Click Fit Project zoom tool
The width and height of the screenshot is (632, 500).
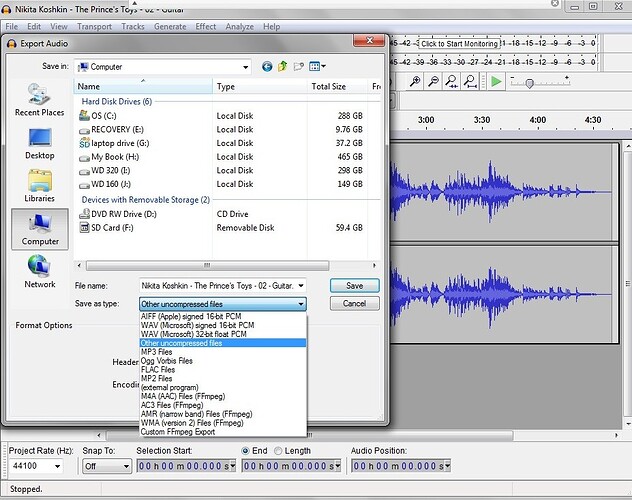click(470, 82)
